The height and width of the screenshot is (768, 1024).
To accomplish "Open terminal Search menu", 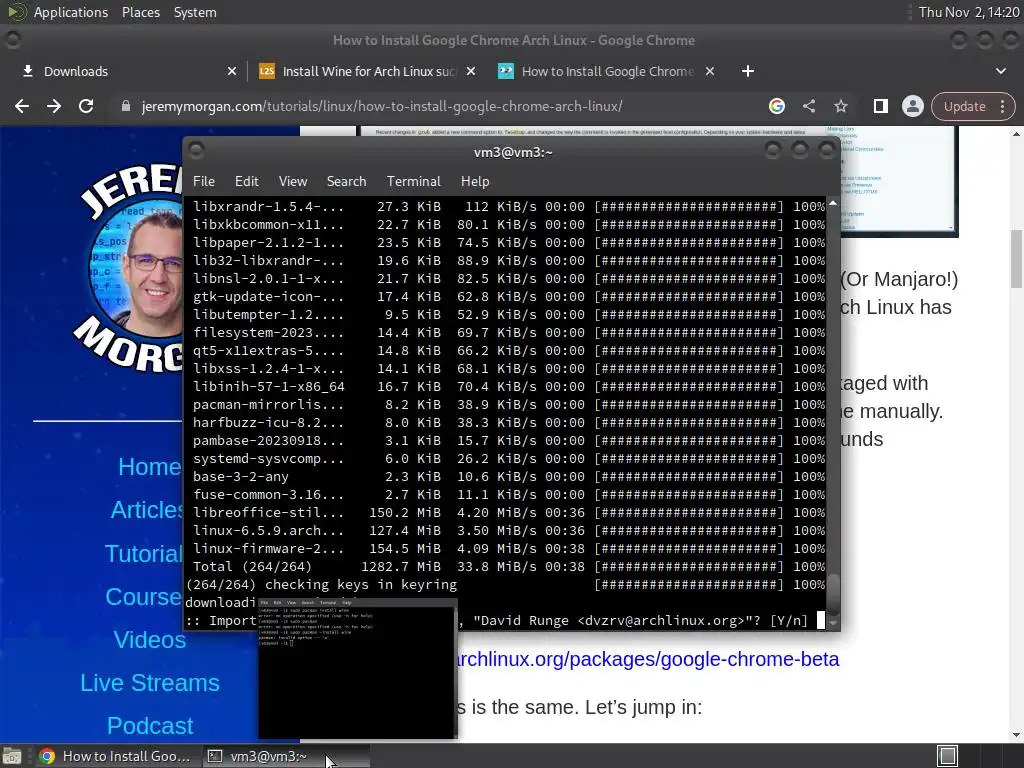I will pos(346,182).
